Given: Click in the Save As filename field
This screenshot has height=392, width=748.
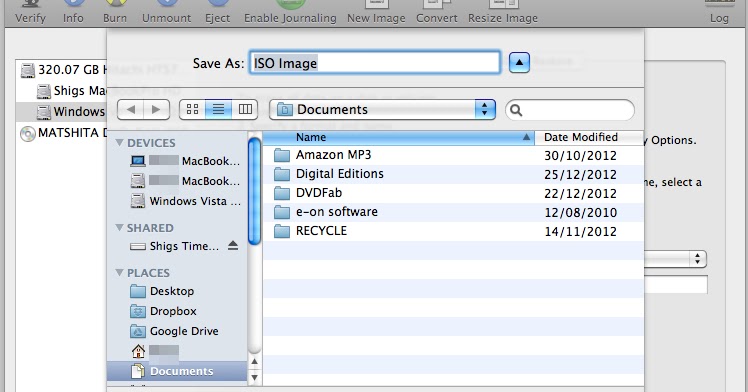Looking at the screenshot, I should [375, 62].
